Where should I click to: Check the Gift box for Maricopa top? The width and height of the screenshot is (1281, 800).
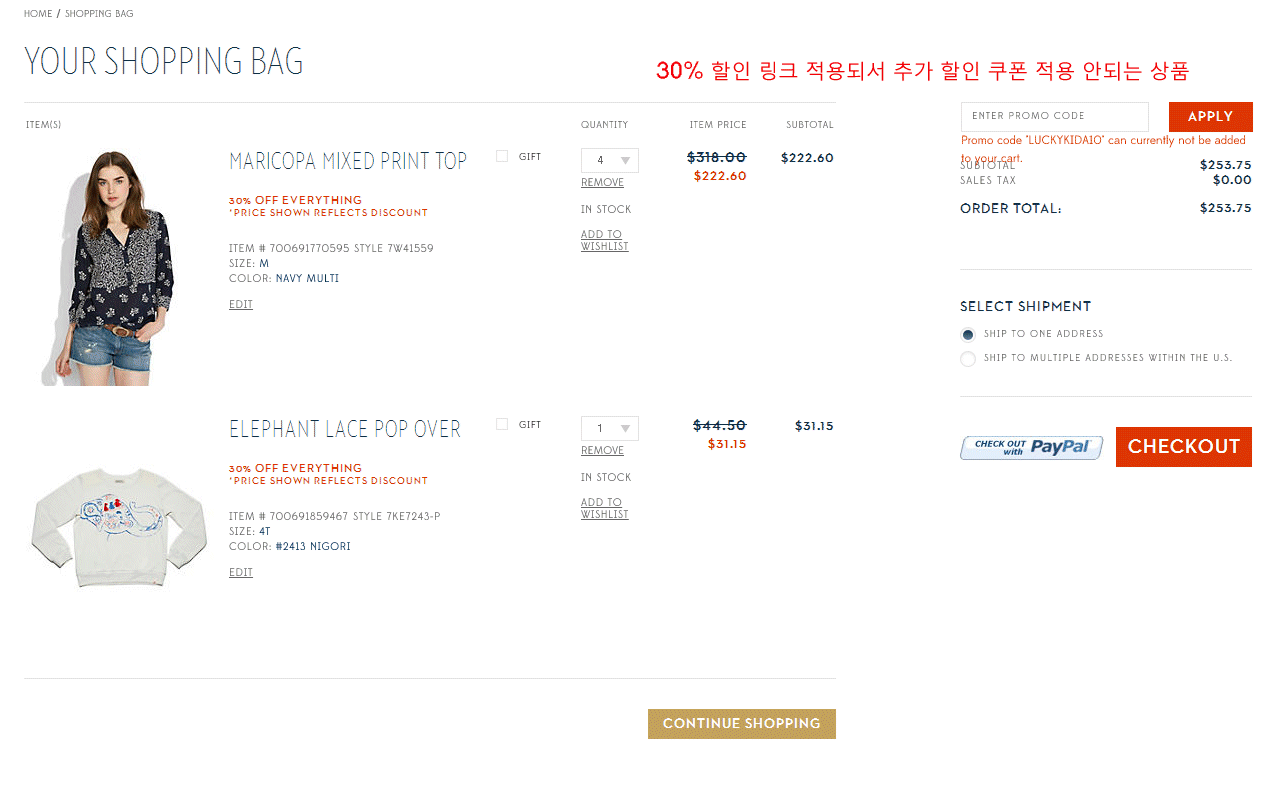pos(502,156)
